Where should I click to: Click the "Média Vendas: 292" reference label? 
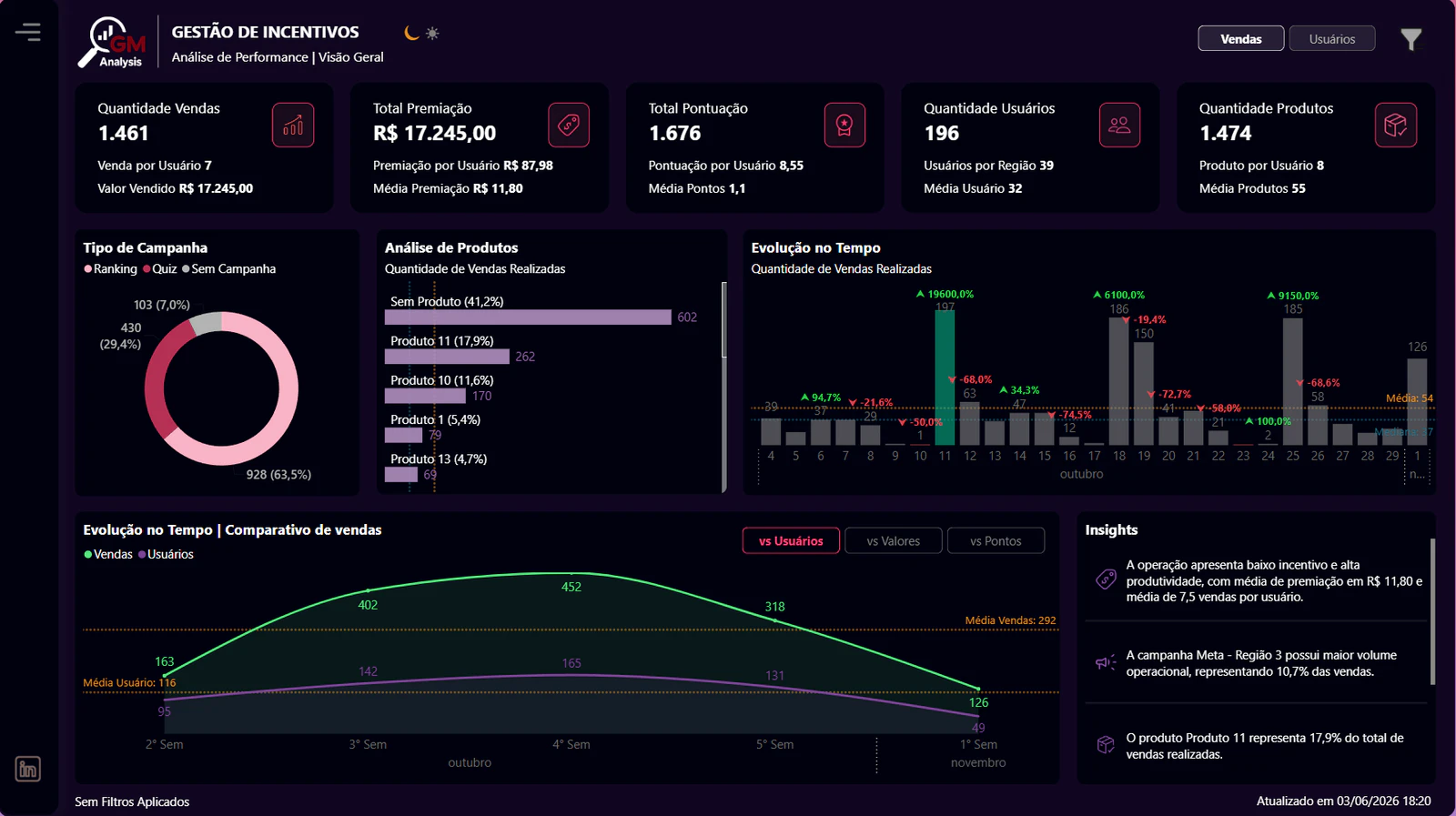click(1010, 620)
